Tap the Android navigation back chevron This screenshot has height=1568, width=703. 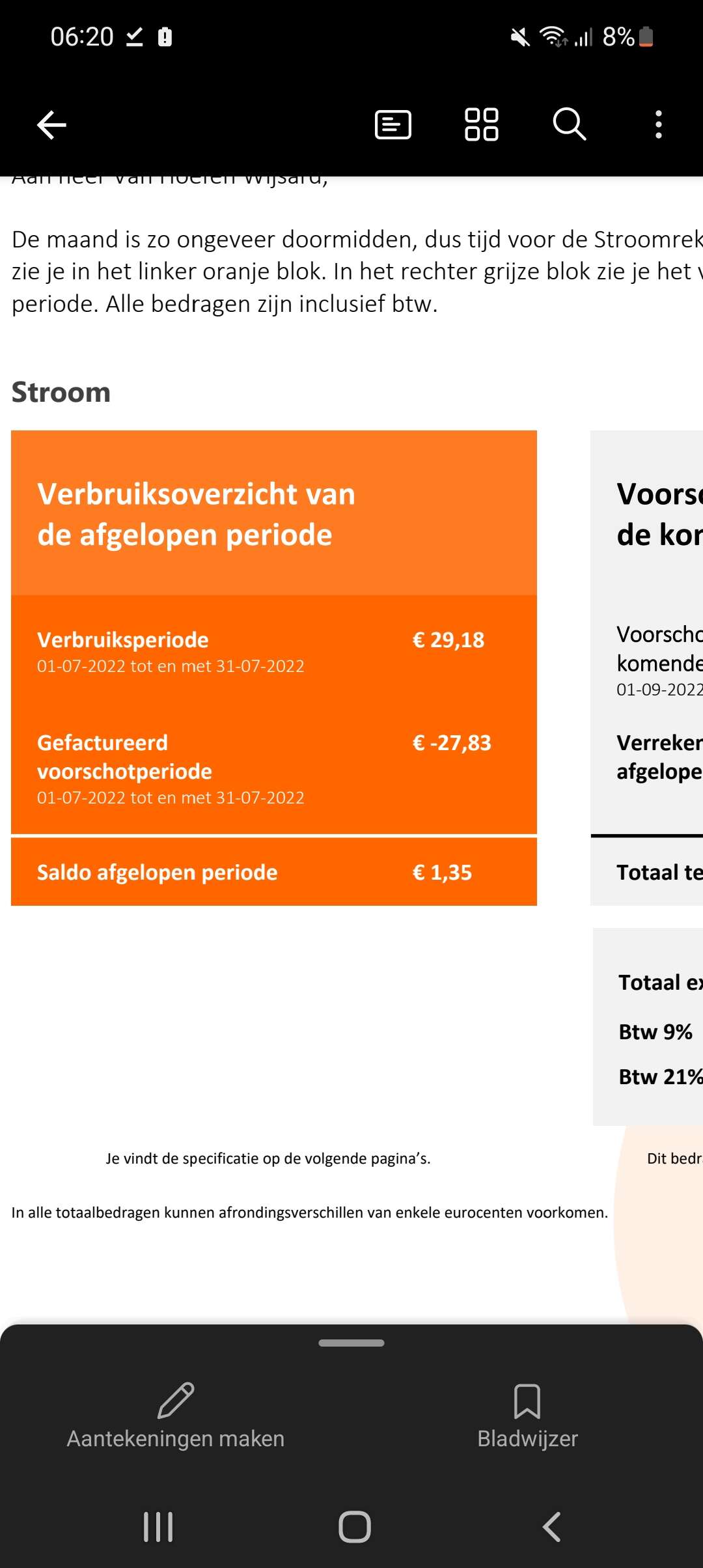(x=551, y=1527)
